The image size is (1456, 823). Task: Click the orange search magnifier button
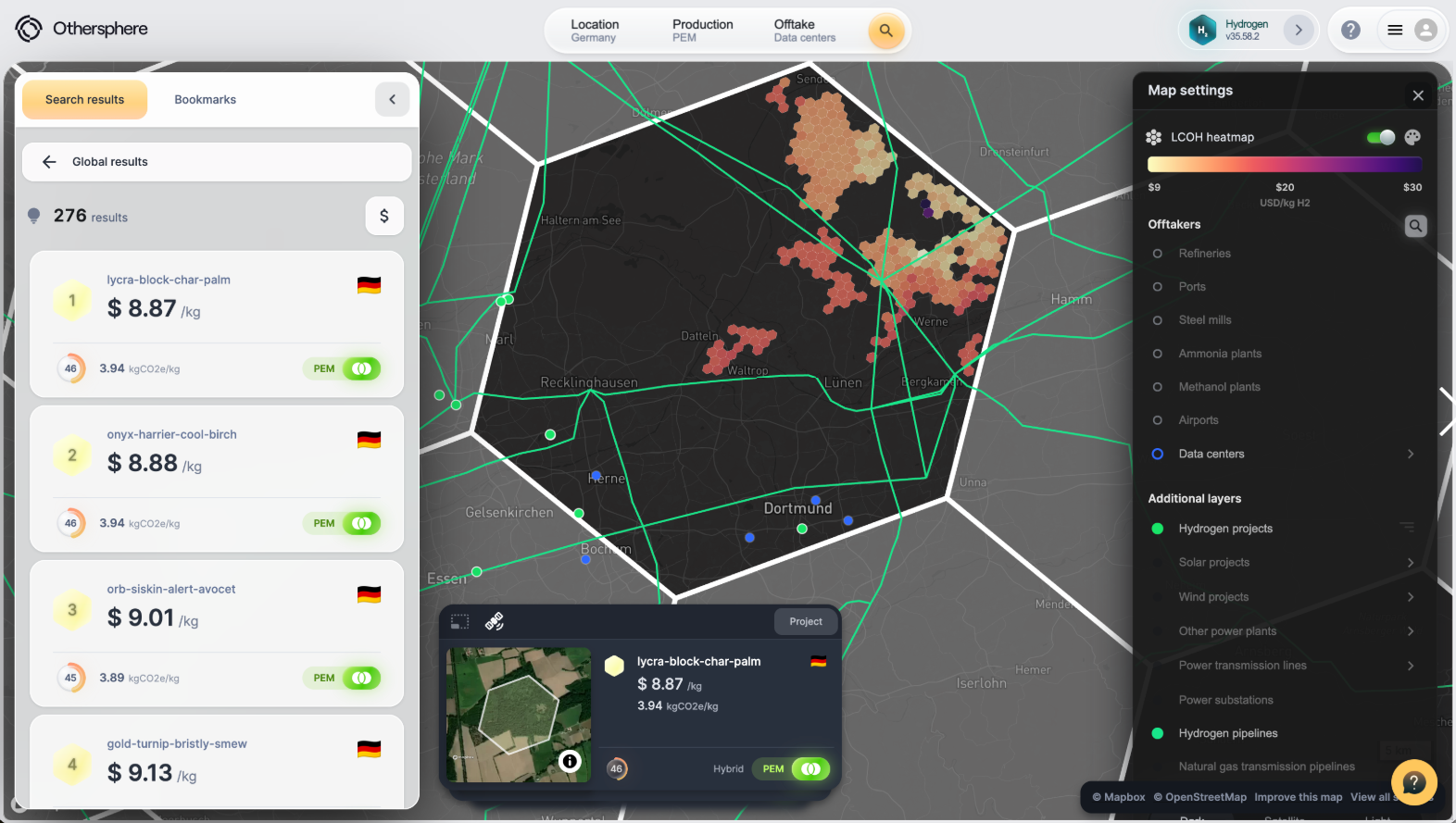pos(885,31)
